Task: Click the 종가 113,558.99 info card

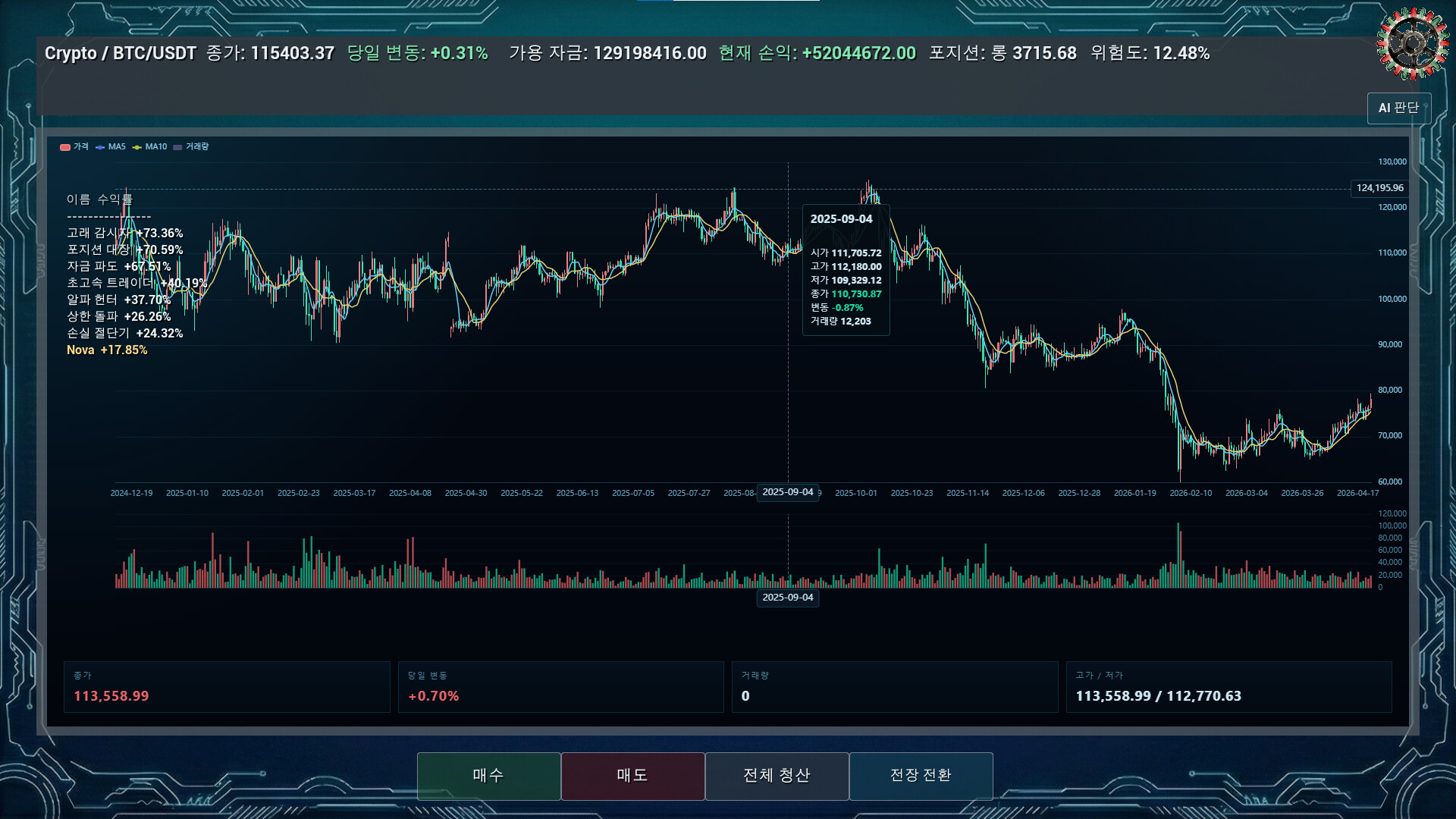Action: point(227,687)
